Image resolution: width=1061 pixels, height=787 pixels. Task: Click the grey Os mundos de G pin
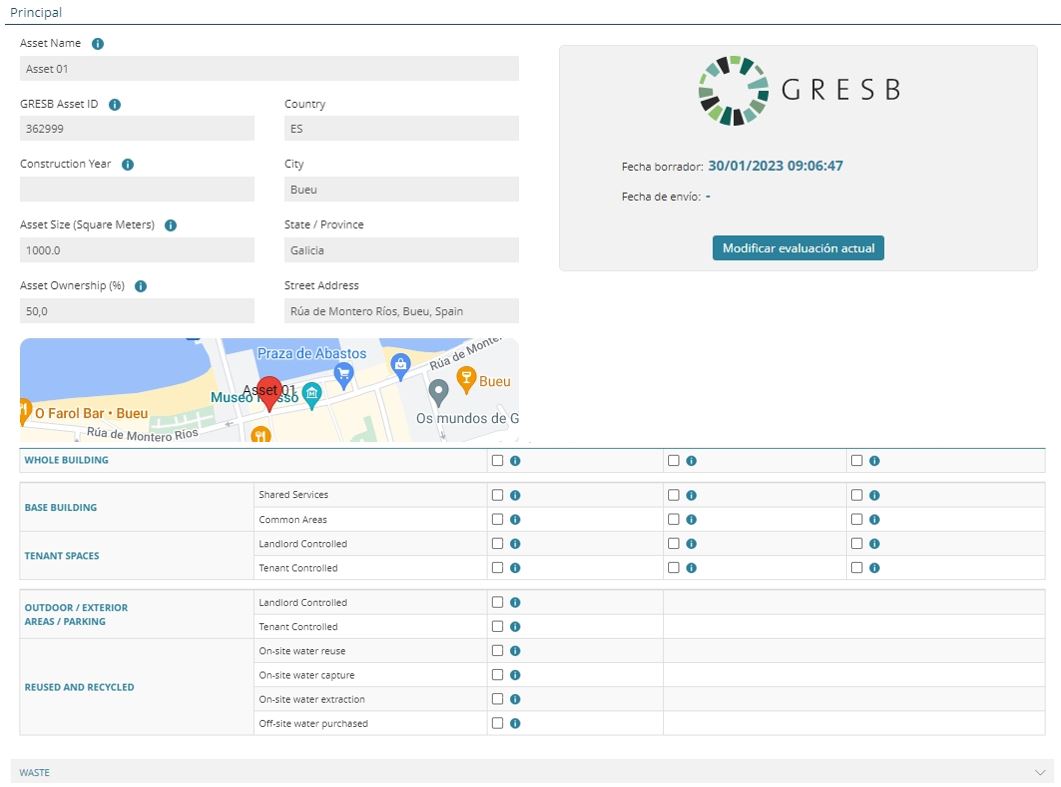tap(438, 392)
